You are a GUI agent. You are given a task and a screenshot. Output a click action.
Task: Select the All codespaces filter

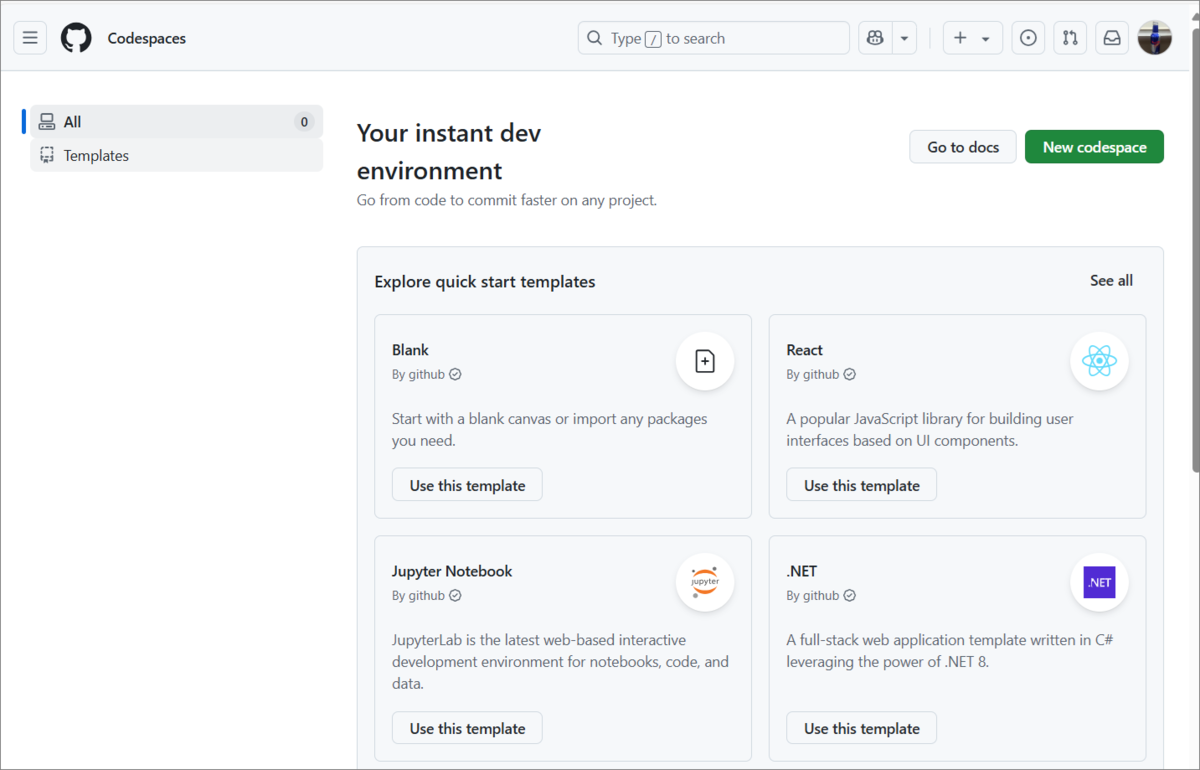tap(69, 121)
